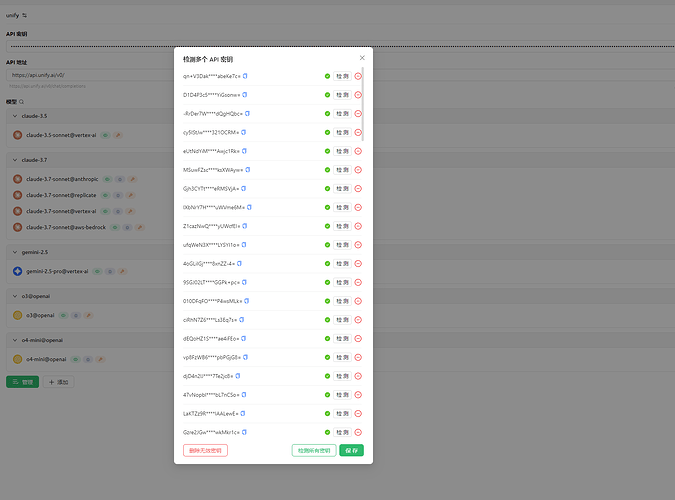Click the key text cySIStJw****321OCRM=
This screenshot has height=500, width=675.
coord(211,133)
